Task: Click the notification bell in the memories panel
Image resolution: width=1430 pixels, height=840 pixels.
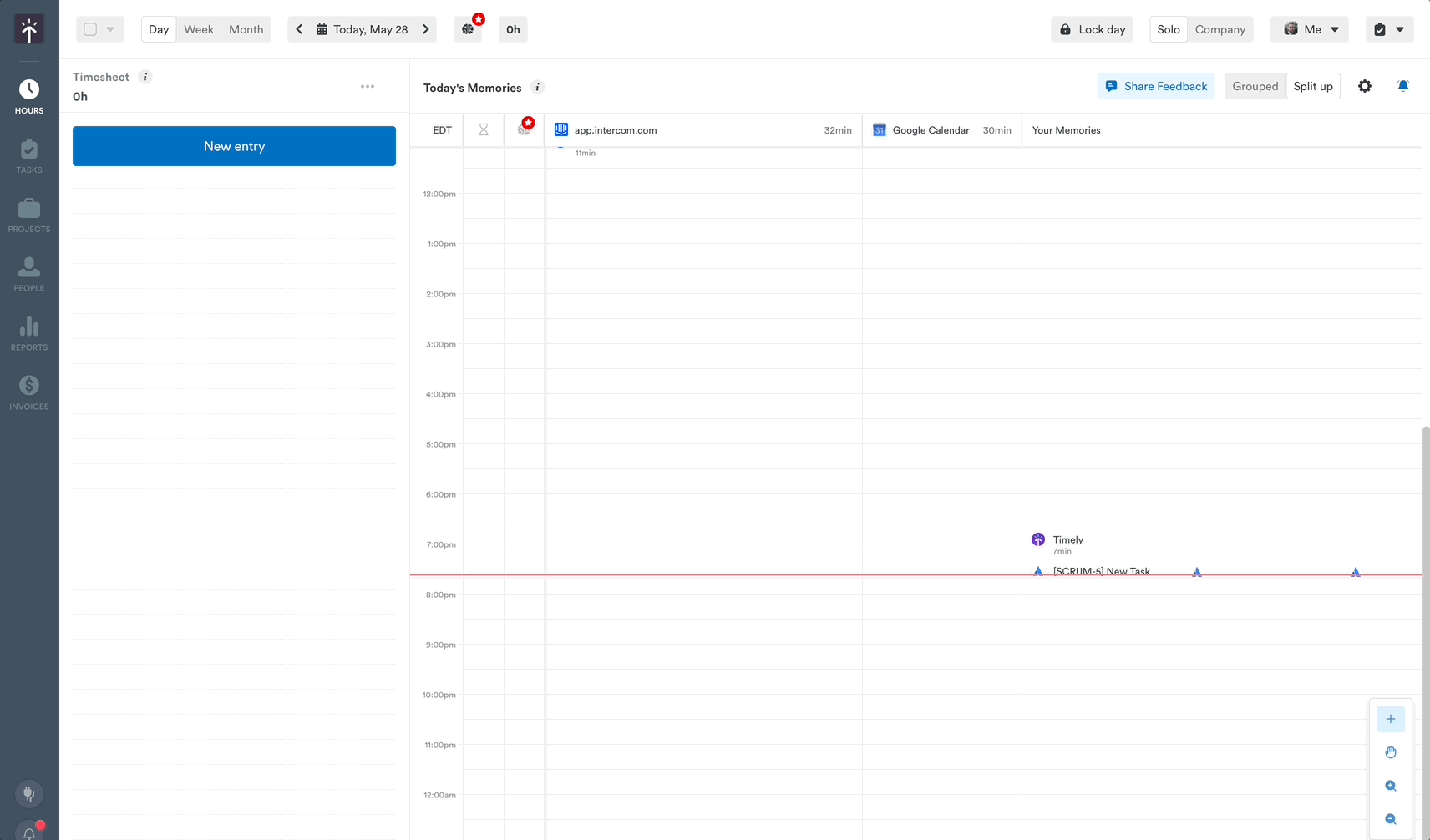Action: point(1403,86)
